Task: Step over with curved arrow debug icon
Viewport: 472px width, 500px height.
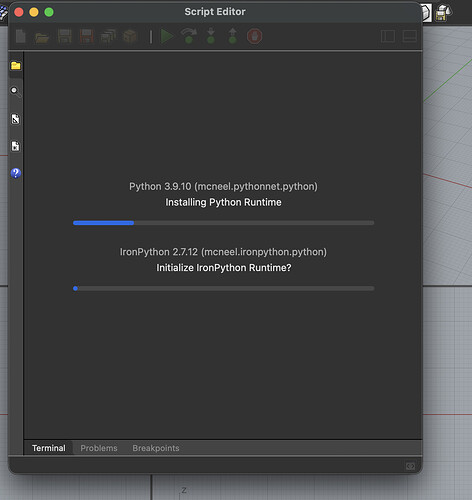Action: click(x=189, y=36)
